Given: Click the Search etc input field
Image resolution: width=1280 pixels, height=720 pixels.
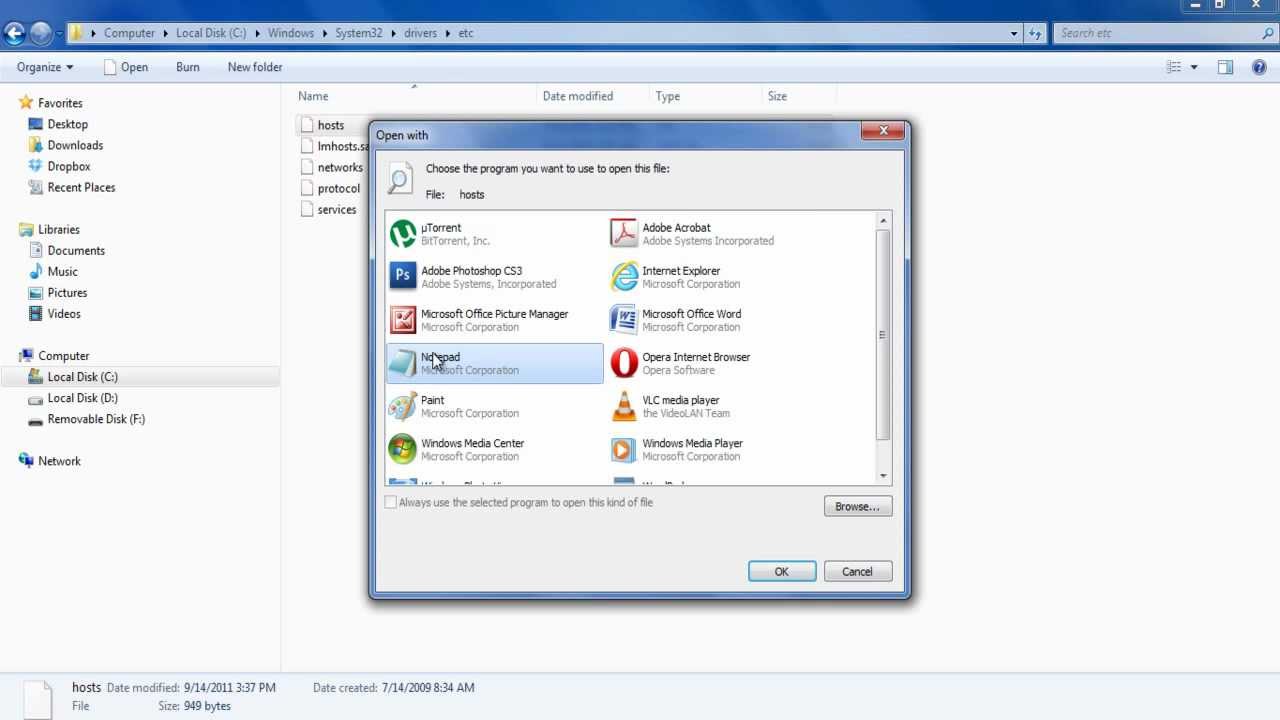Looking at the screenshot, I should [1156, 33].
